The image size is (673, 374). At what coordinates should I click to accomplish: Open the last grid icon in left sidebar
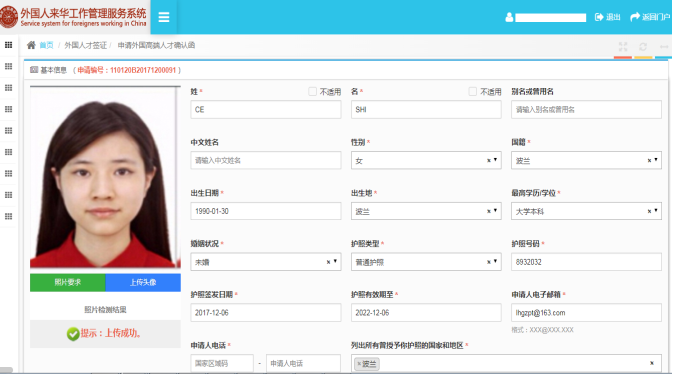pyautogui.click(x=8, y=216)
